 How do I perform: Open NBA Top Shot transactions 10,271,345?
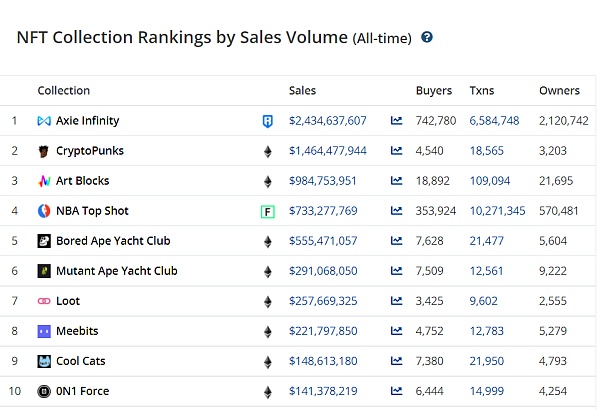point(497,211)
